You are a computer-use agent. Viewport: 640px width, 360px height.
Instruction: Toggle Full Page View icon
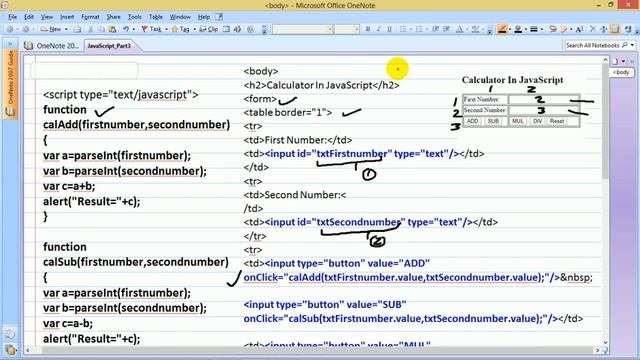(x=226, y=29)
